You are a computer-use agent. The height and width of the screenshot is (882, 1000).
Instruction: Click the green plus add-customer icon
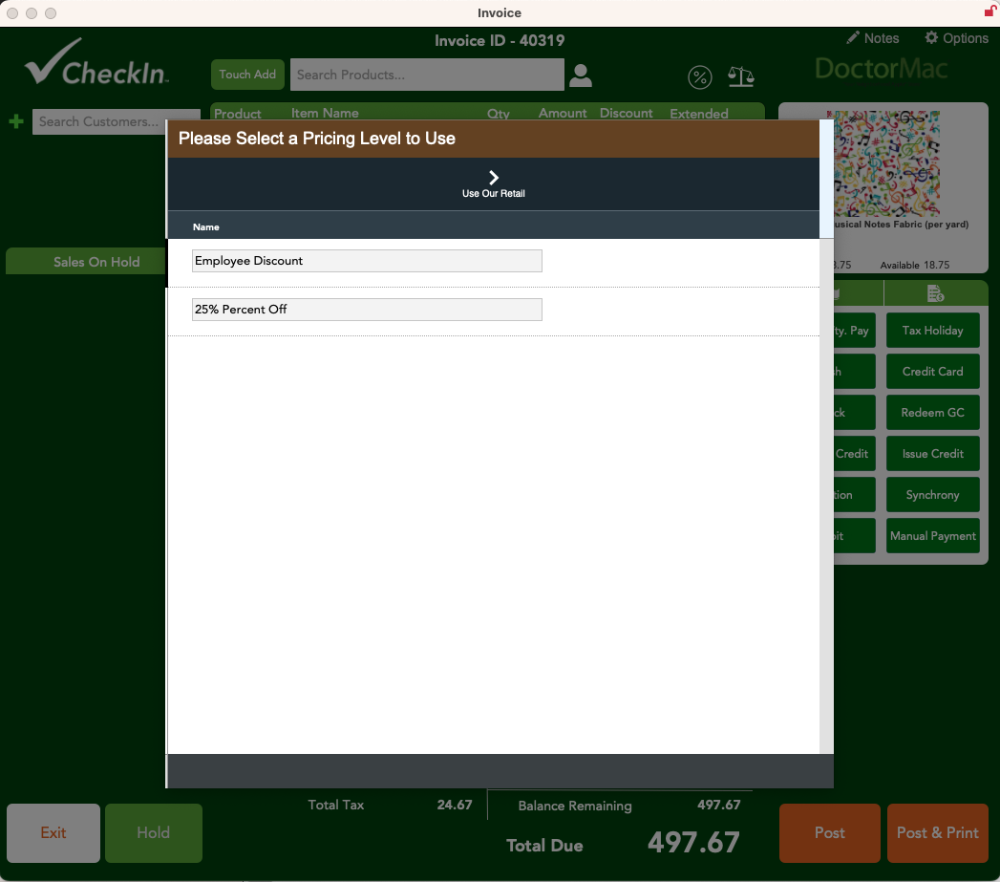point(16,122)
